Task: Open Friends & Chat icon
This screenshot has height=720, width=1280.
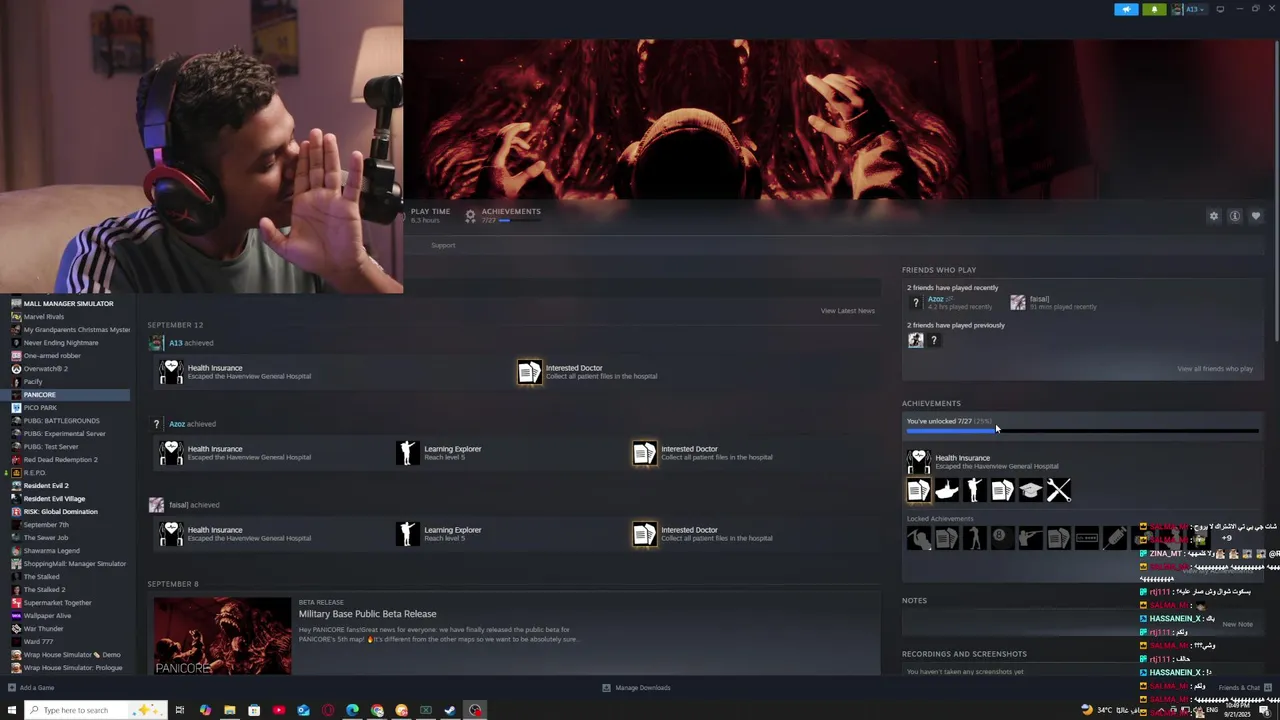Action: click(x=1267, y=688)
